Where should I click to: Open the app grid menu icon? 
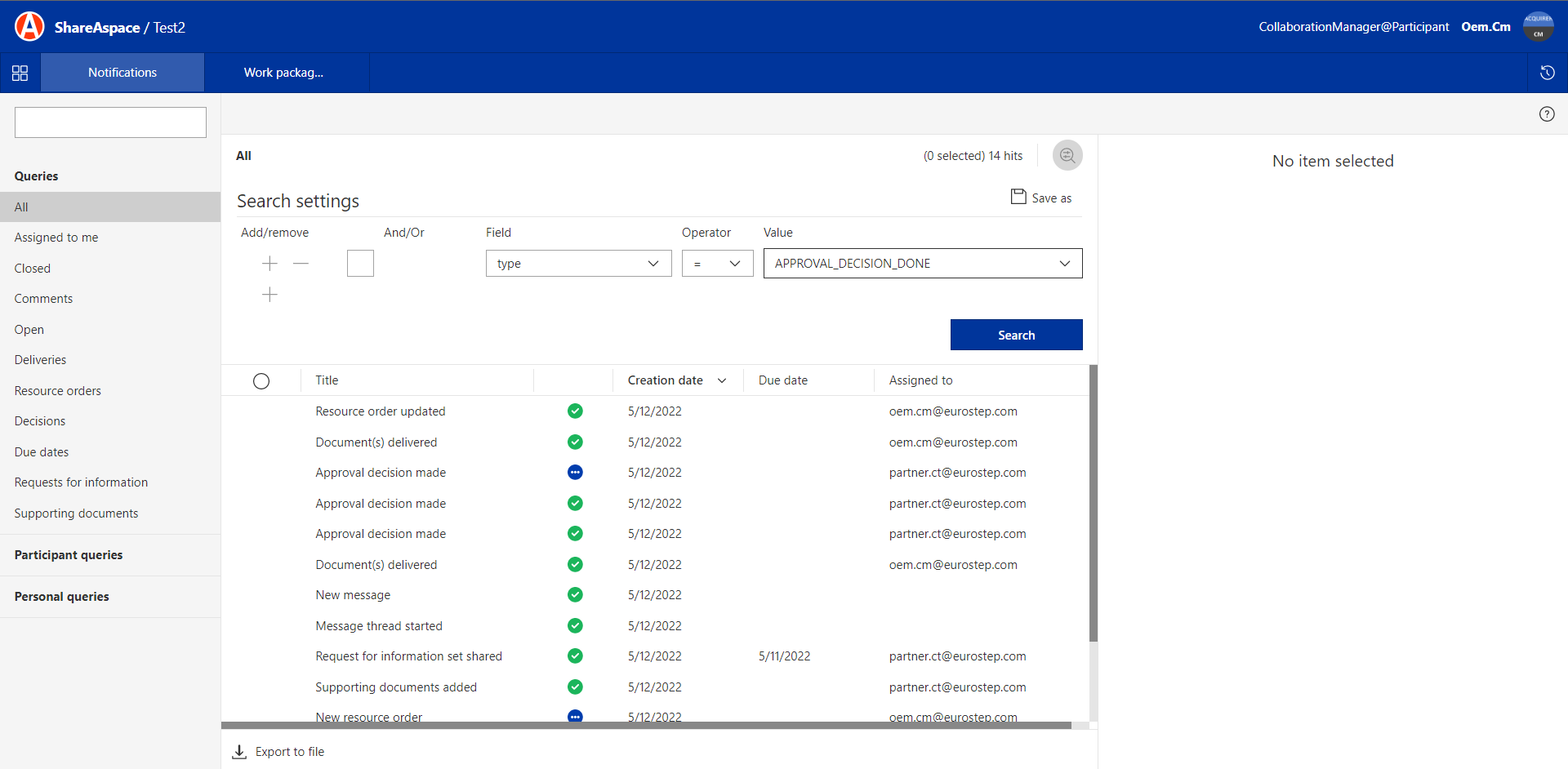[x=20, y=73]
